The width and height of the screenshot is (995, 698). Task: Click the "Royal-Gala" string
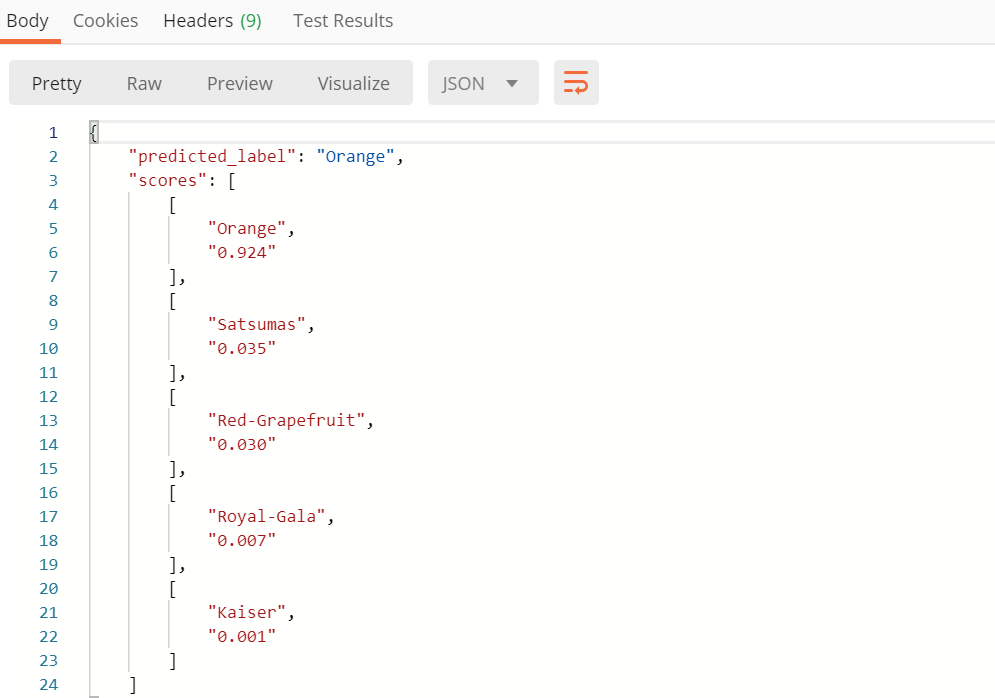[x=267, y=517]
